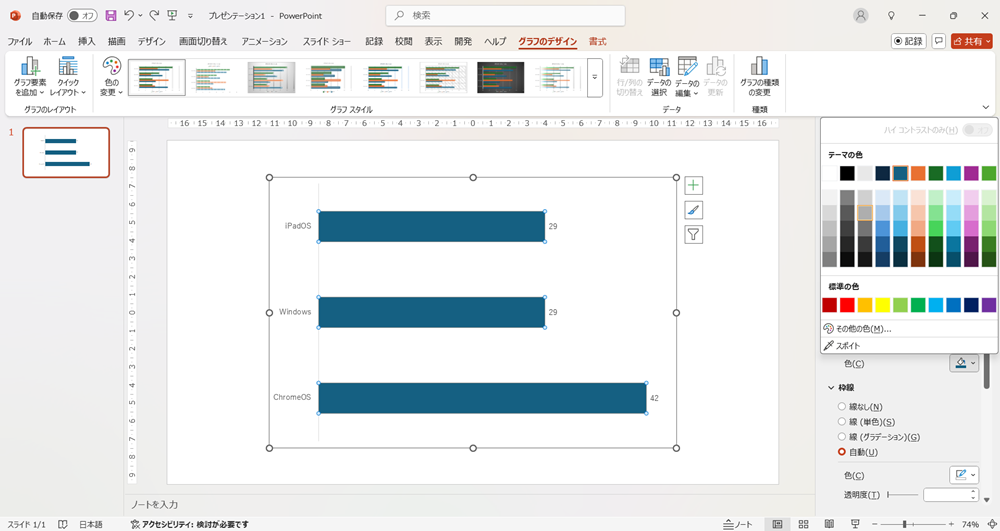Expand chart styles gallery more arrow
This screenshot has width=1000, height=531.
click(x=595, y=77)
